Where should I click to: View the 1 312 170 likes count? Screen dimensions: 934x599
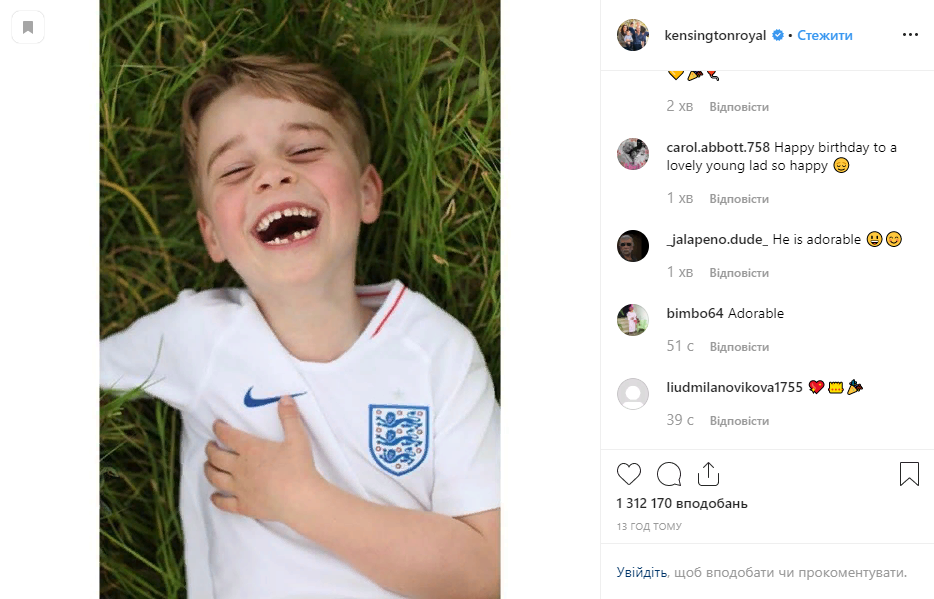click(682, 503)
